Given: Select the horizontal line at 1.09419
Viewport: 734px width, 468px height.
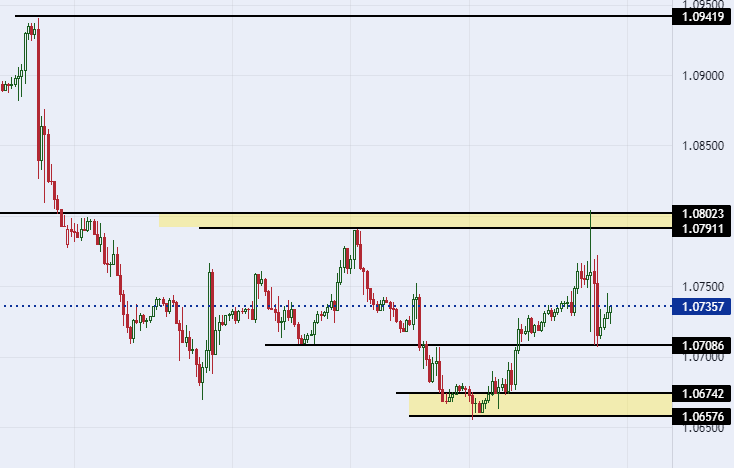Looking at the screenshot, I should pos(343,16).
